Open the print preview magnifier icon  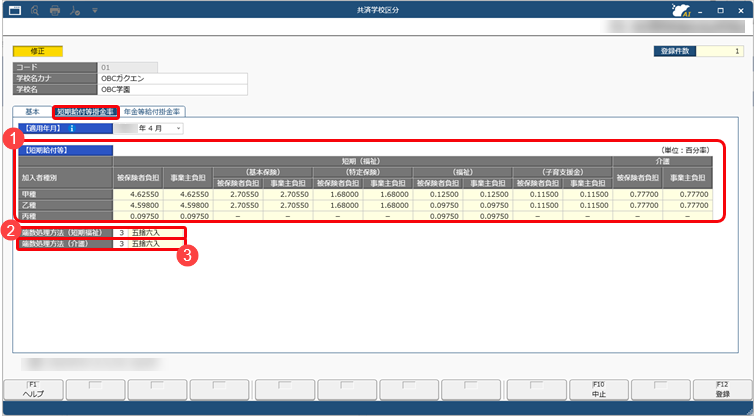pos(35,10)
